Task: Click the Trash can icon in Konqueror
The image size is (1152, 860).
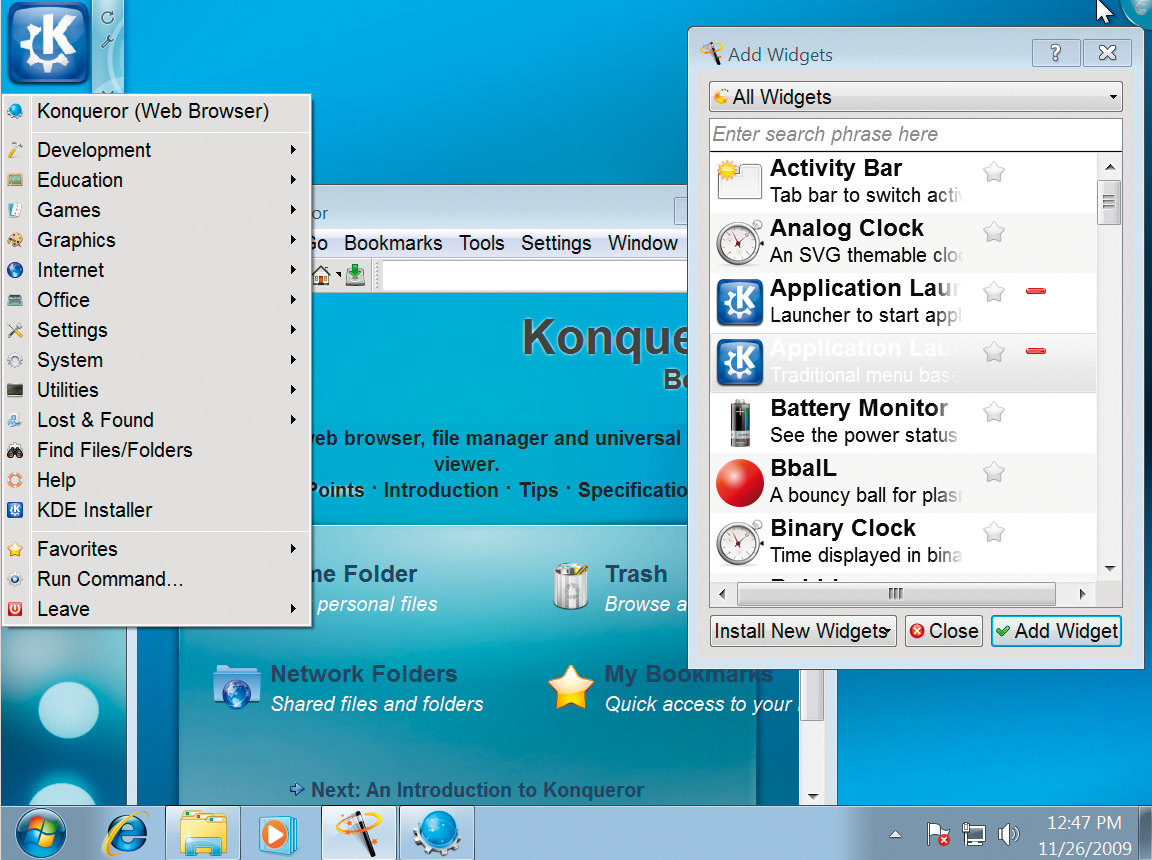Action: pyautogui.click(x=572, y=585)
